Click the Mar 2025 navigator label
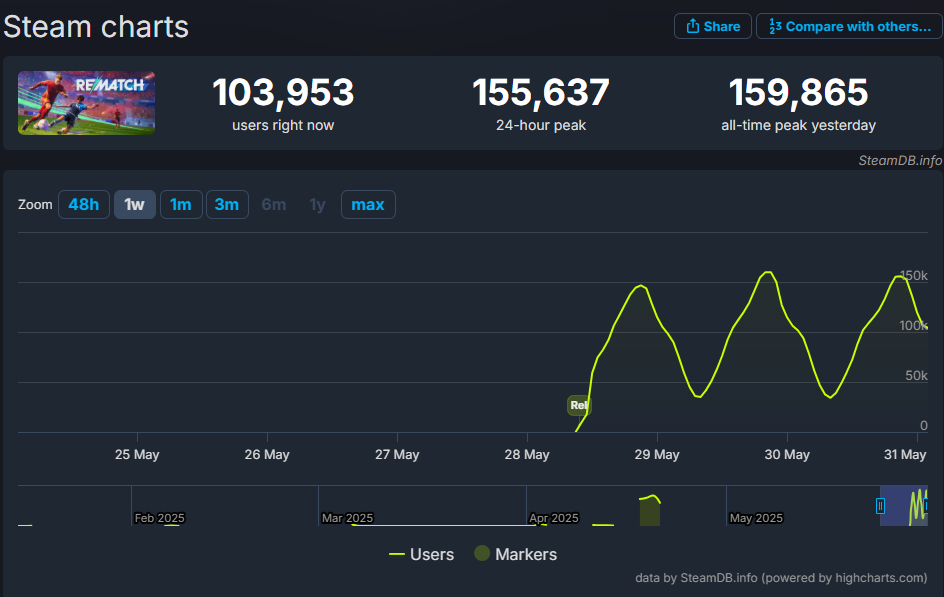Viewport: 944px width, 597px height. coord(347,518)
